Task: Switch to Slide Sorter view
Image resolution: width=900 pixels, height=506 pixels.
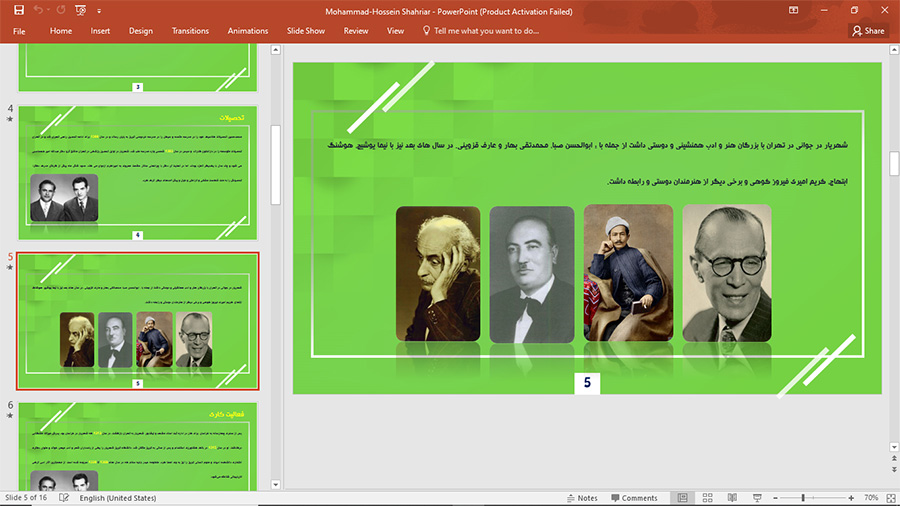Action: coord(708,497)
